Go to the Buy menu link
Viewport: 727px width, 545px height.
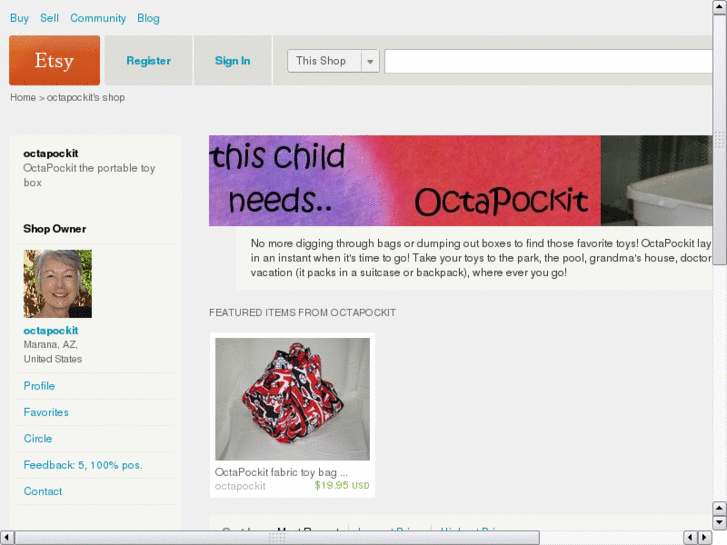pyautogui.click(x=19, y=18)
